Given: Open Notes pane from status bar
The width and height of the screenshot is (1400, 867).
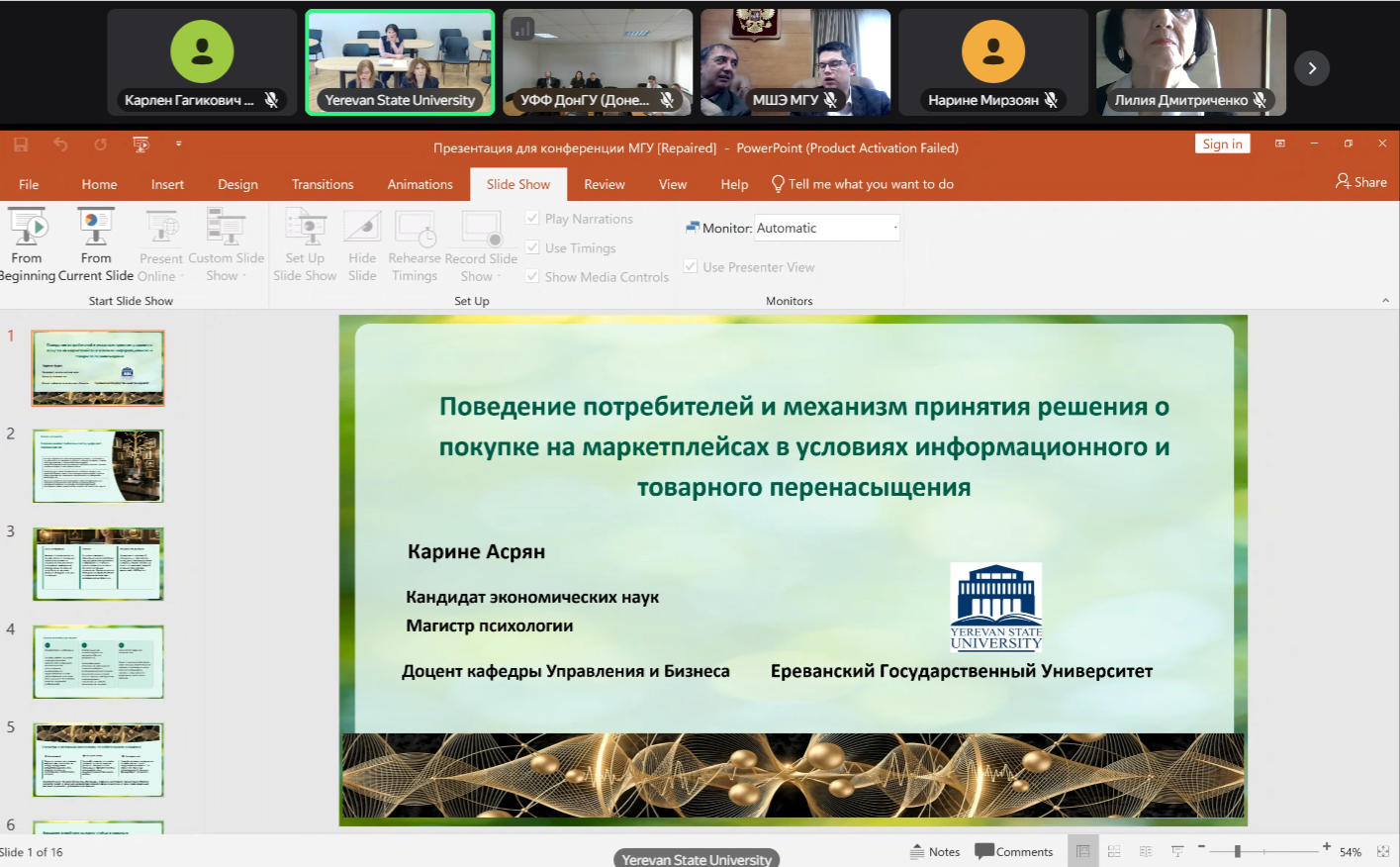Looking at the screenshot, I should [935, 851].
